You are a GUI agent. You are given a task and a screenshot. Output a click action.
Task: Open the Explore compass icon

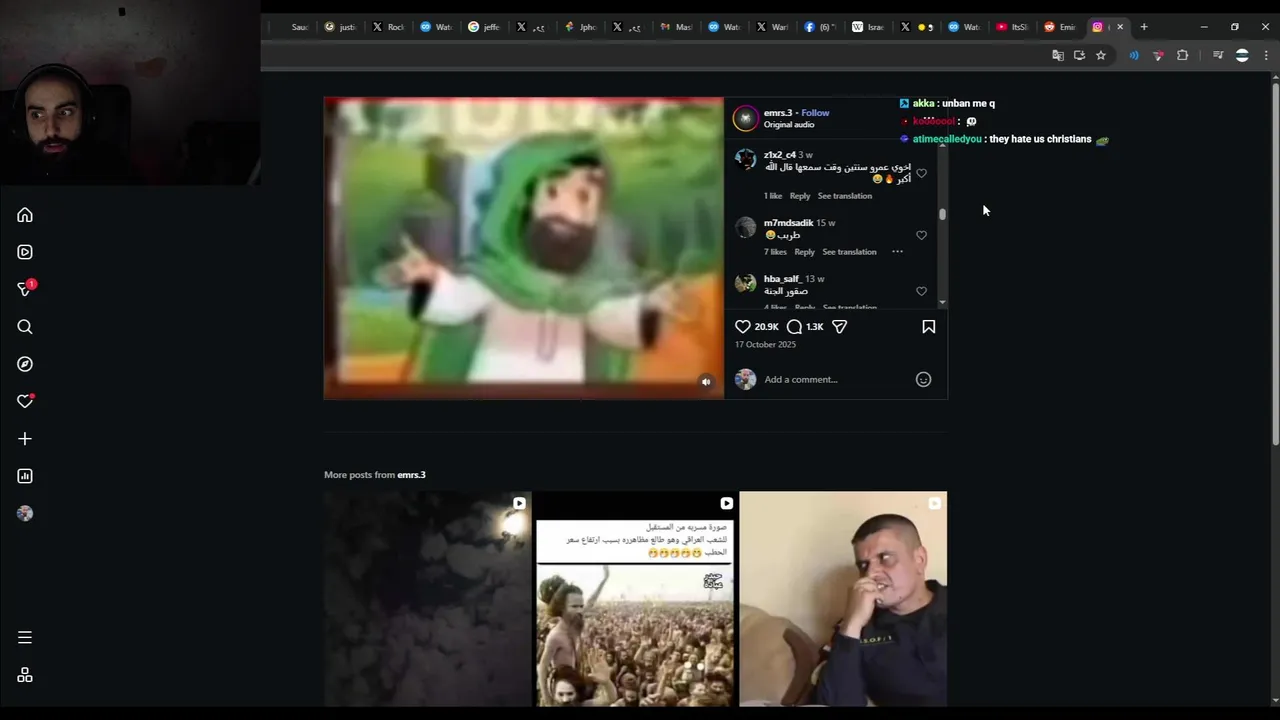click(x=25, y=364)
